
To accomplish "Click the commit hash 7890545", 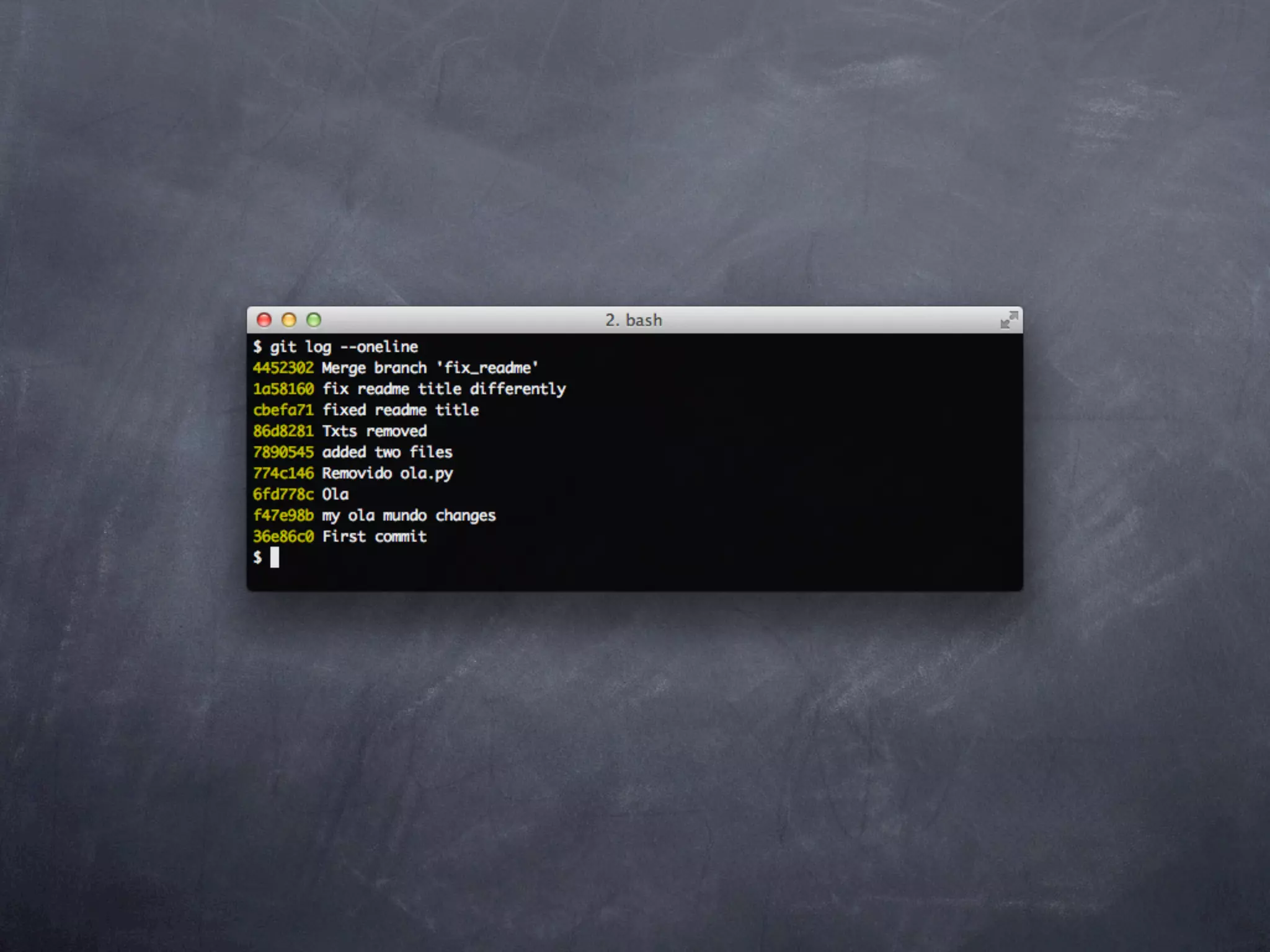I will click(283, 452).
